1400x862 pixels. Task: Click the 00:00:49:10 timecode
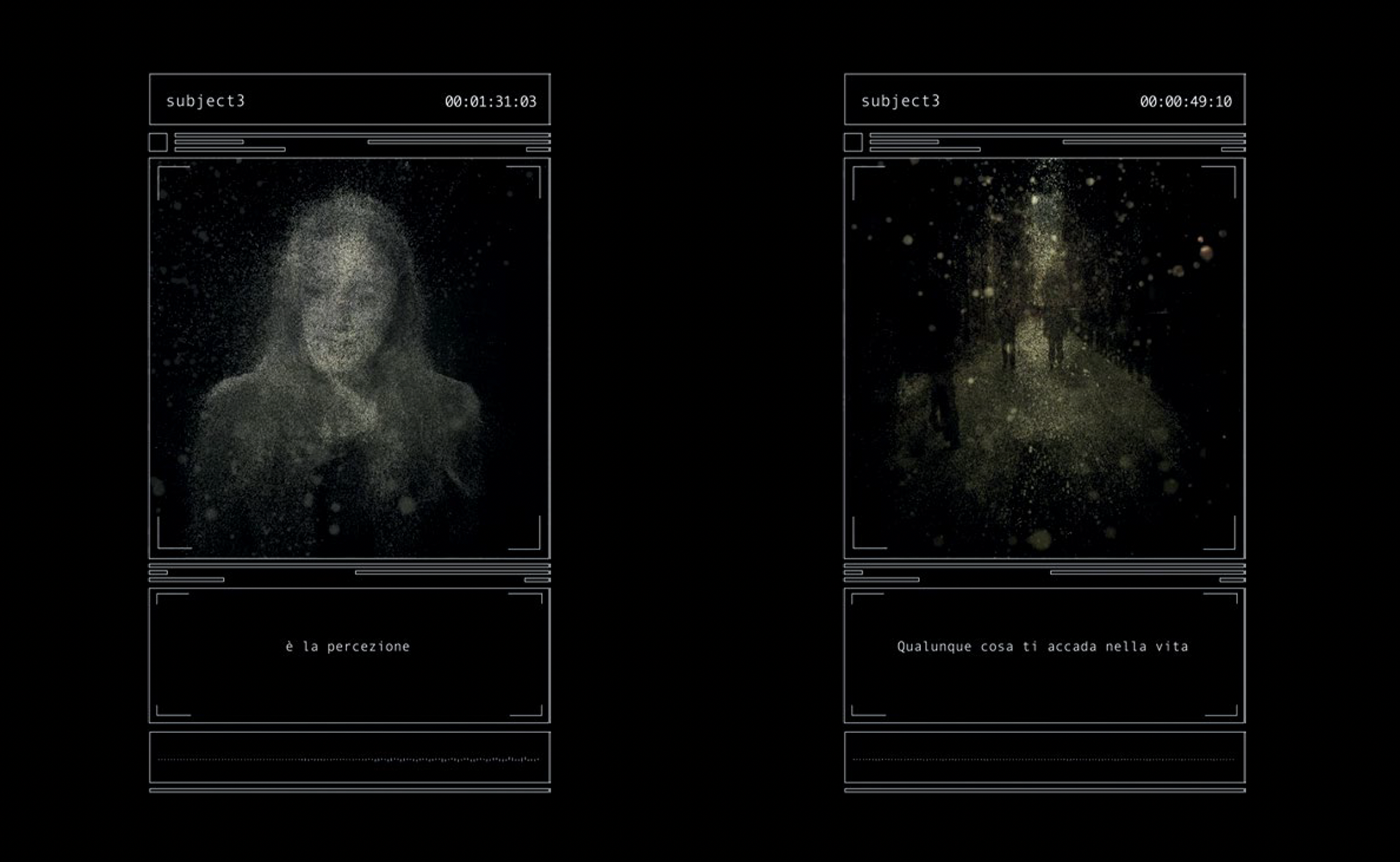pos(1185,102)
